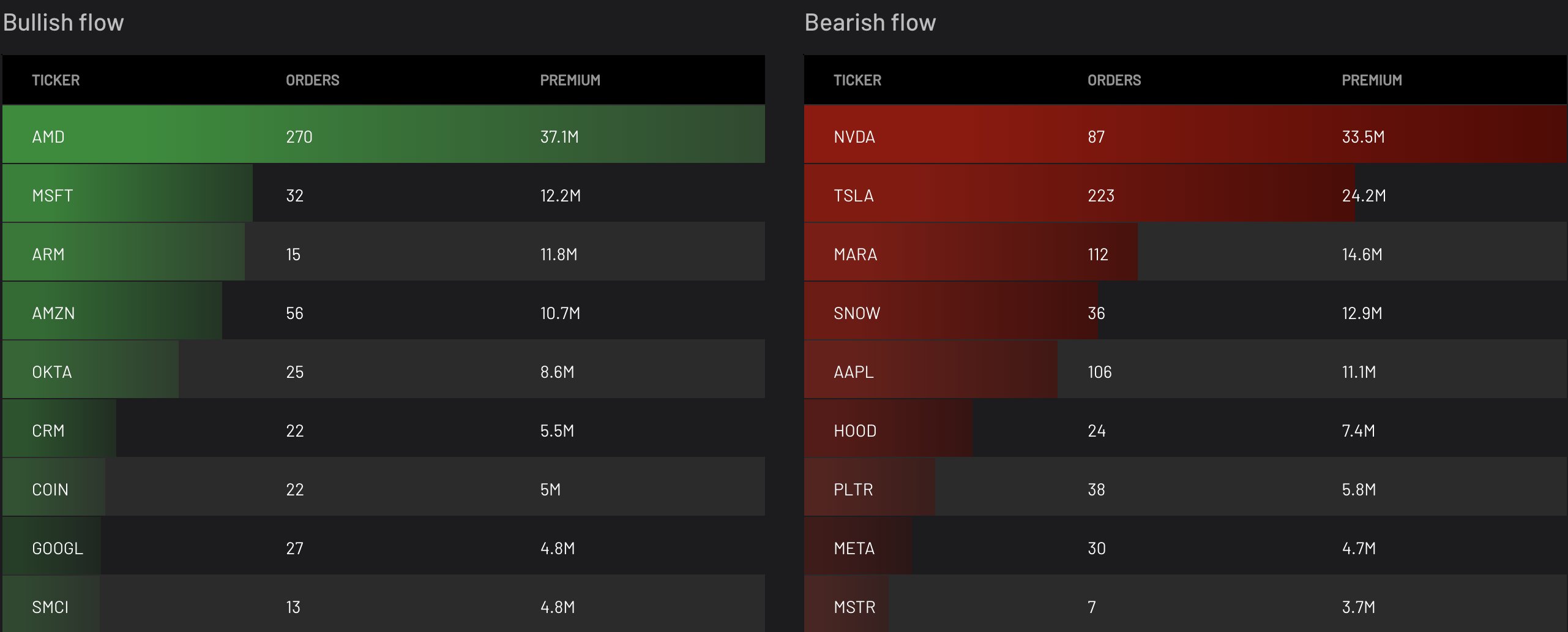Screen dimensions: 1568x632
Task: Click HOOD's 24 orders value
Action: 1097,431
